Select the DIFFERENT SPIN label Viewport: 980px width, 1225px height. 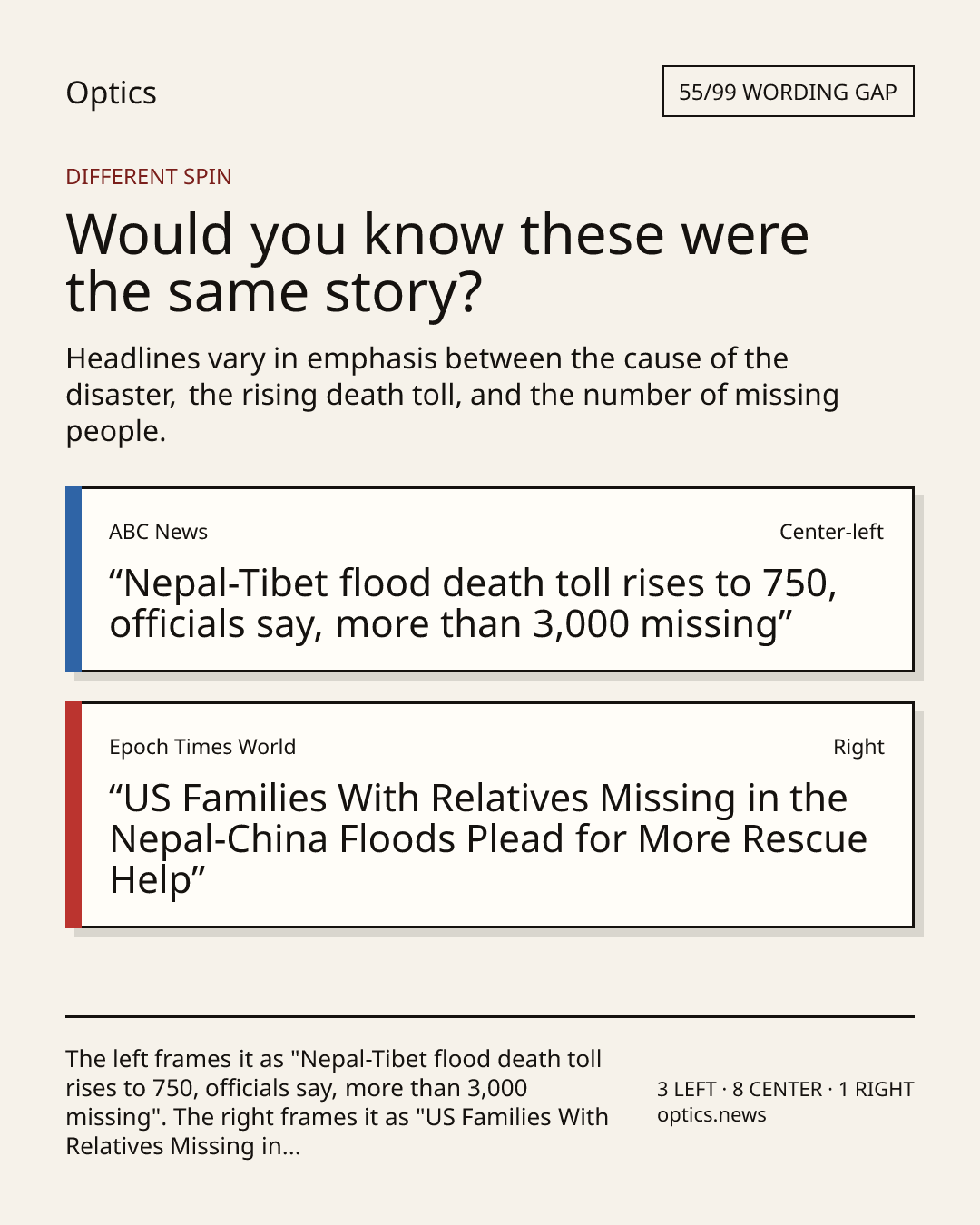click(149, 177)
